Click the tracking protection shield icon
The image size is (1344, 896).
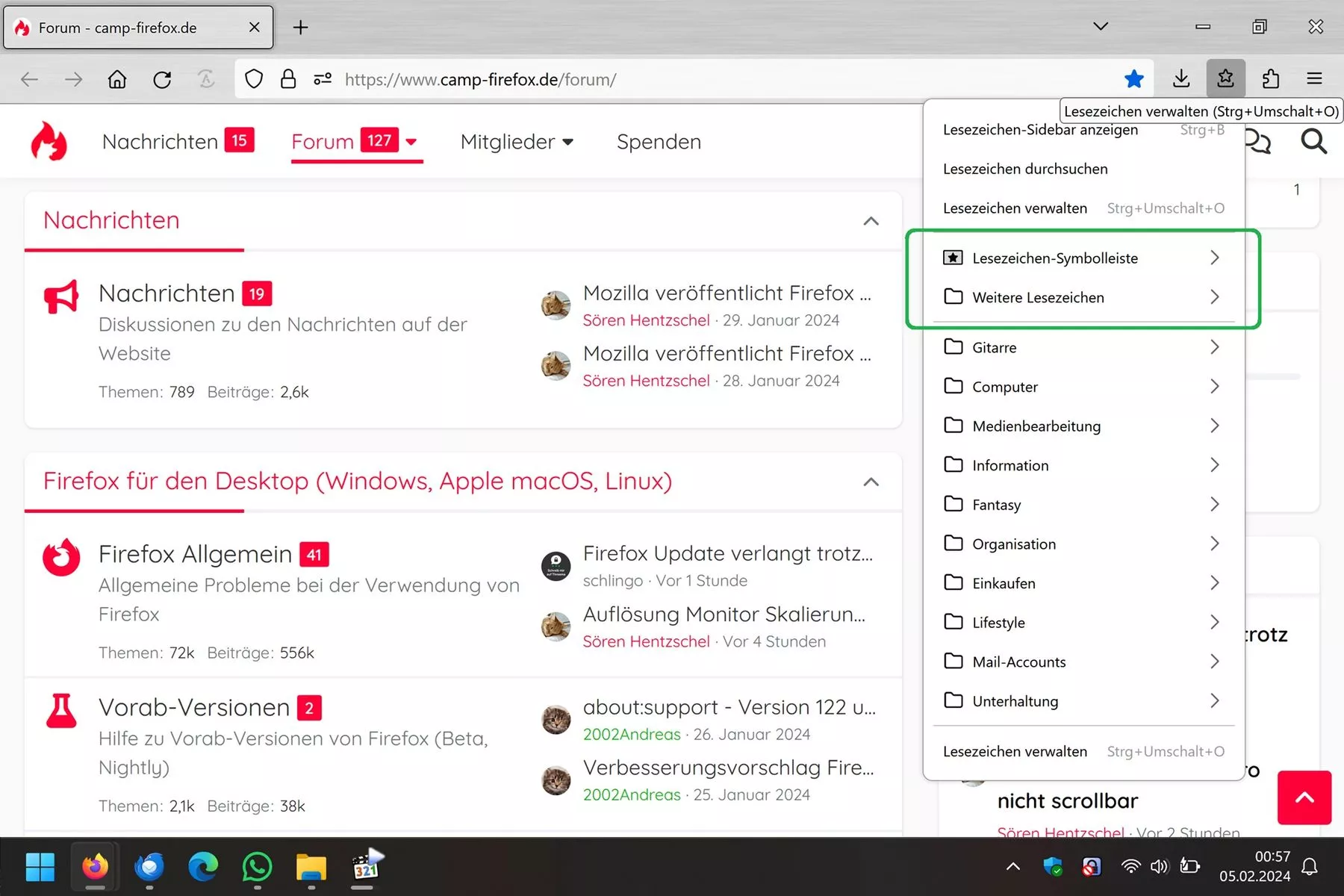254,79
